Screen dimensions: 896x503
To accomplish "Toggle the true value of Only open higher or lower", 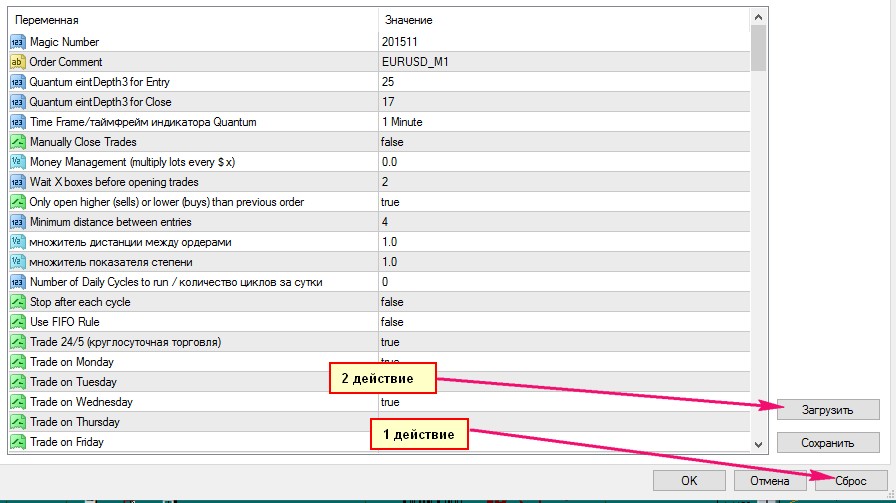I will [390, 202].
